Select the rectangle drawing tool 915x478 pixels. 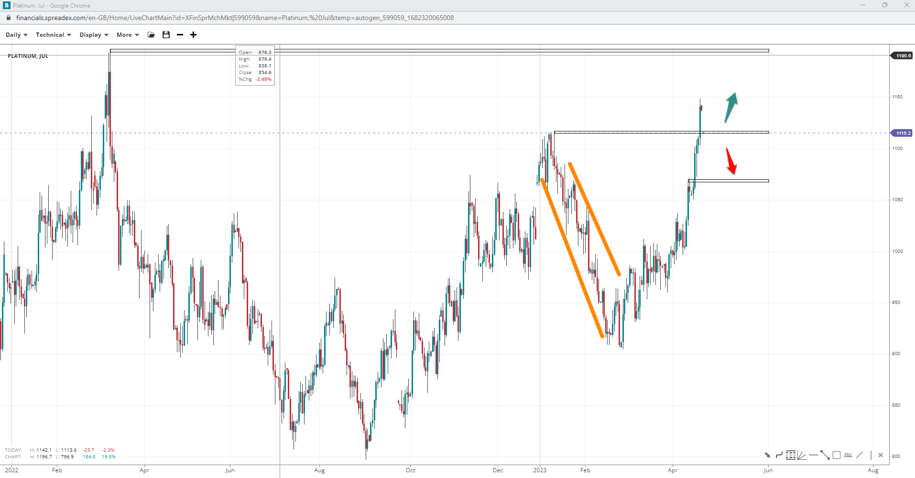[x=836, y=455]
